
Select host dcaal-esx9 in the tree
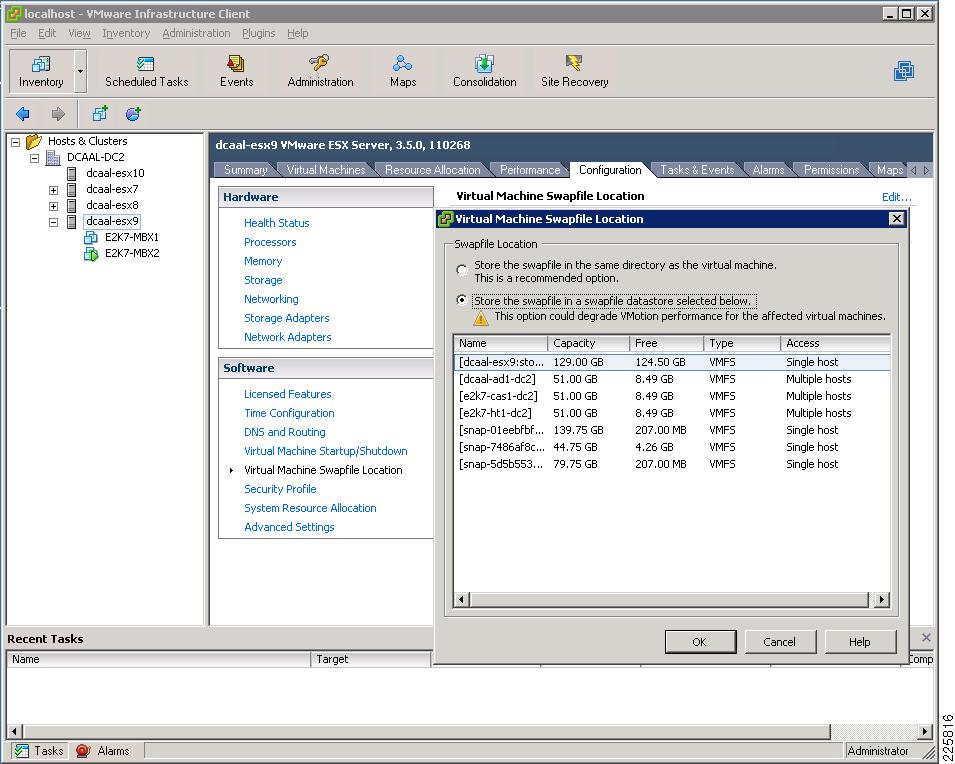coord(112,221)
